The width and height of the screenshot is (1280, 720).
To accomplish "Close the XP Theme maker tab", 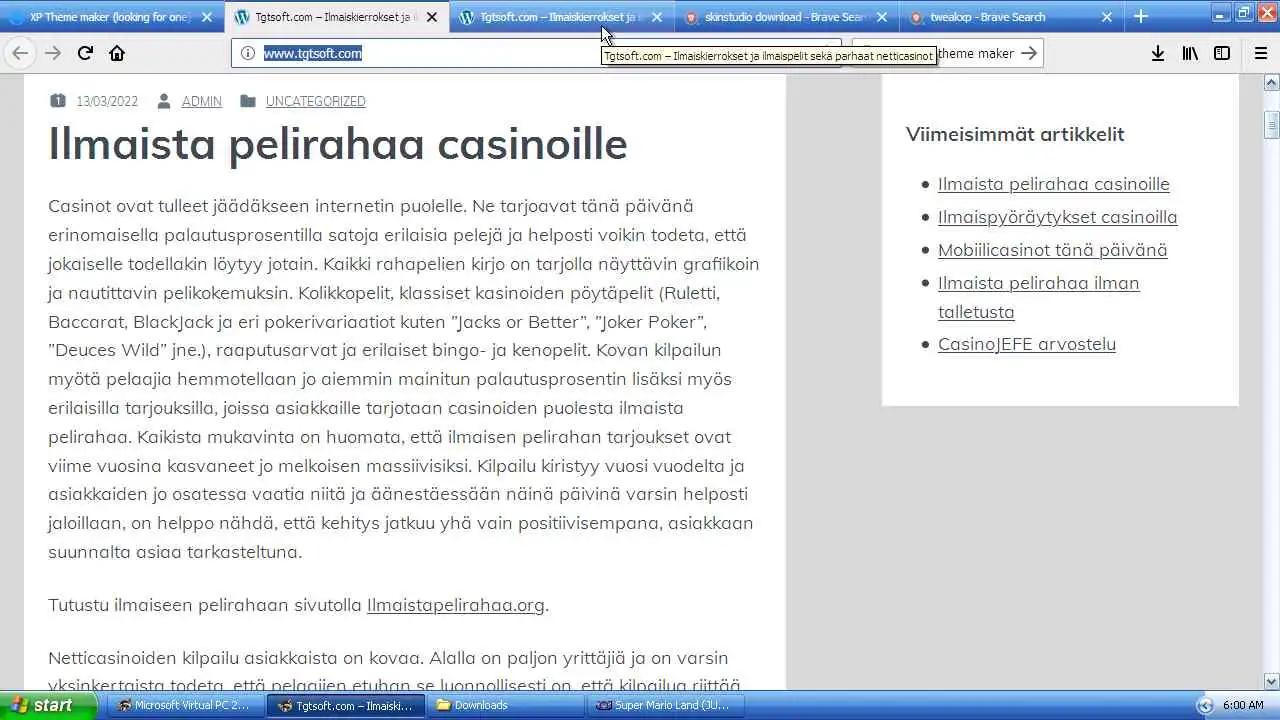I will tap(207, 17).
